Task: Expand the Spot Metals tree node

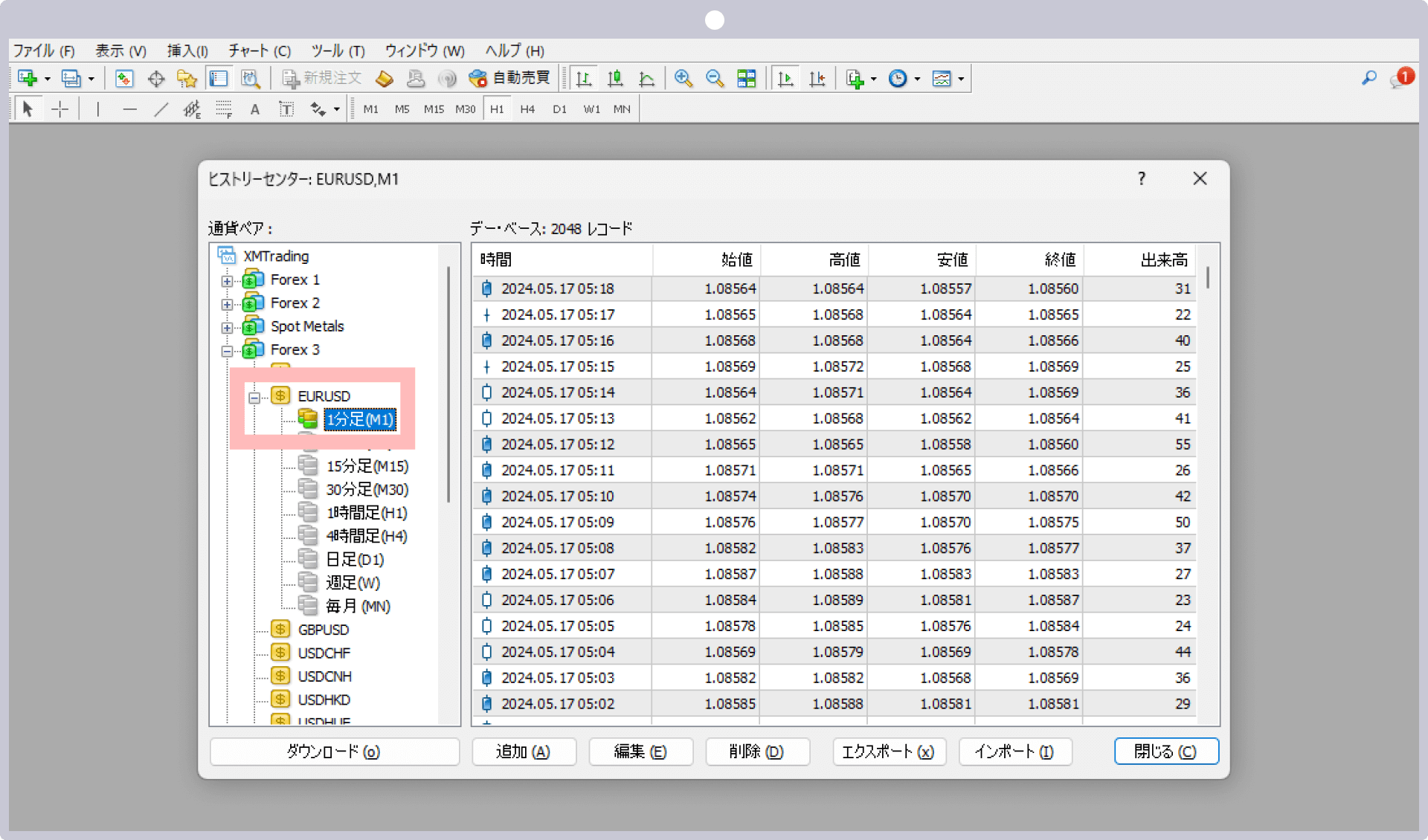Action: 227,327
